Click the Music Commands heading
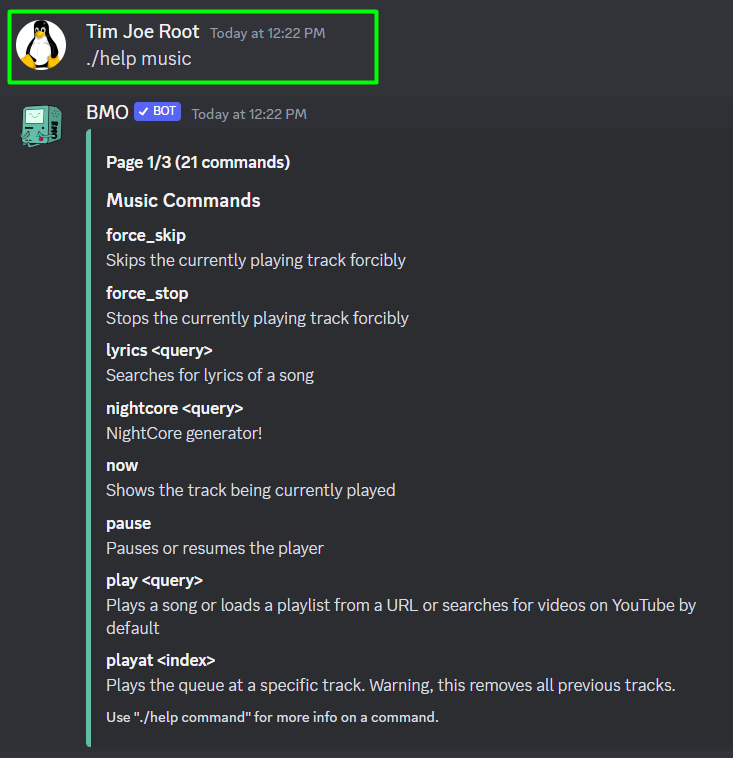The width and height of the screenshot is (733, 758). [183, 200]
